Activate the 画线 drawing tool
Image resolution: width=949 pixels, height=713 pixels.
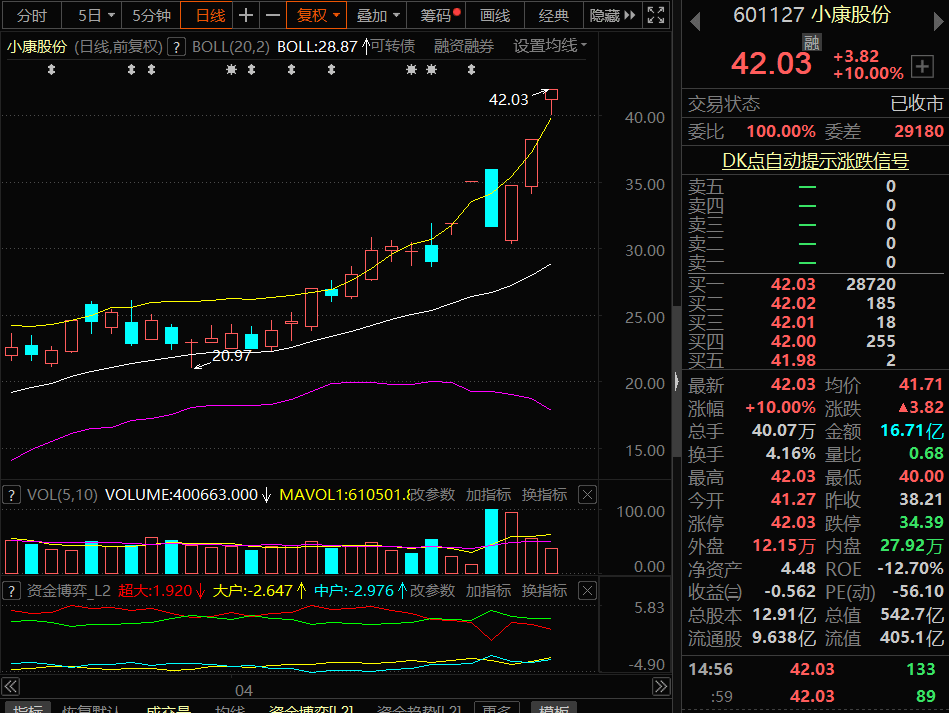495,15
